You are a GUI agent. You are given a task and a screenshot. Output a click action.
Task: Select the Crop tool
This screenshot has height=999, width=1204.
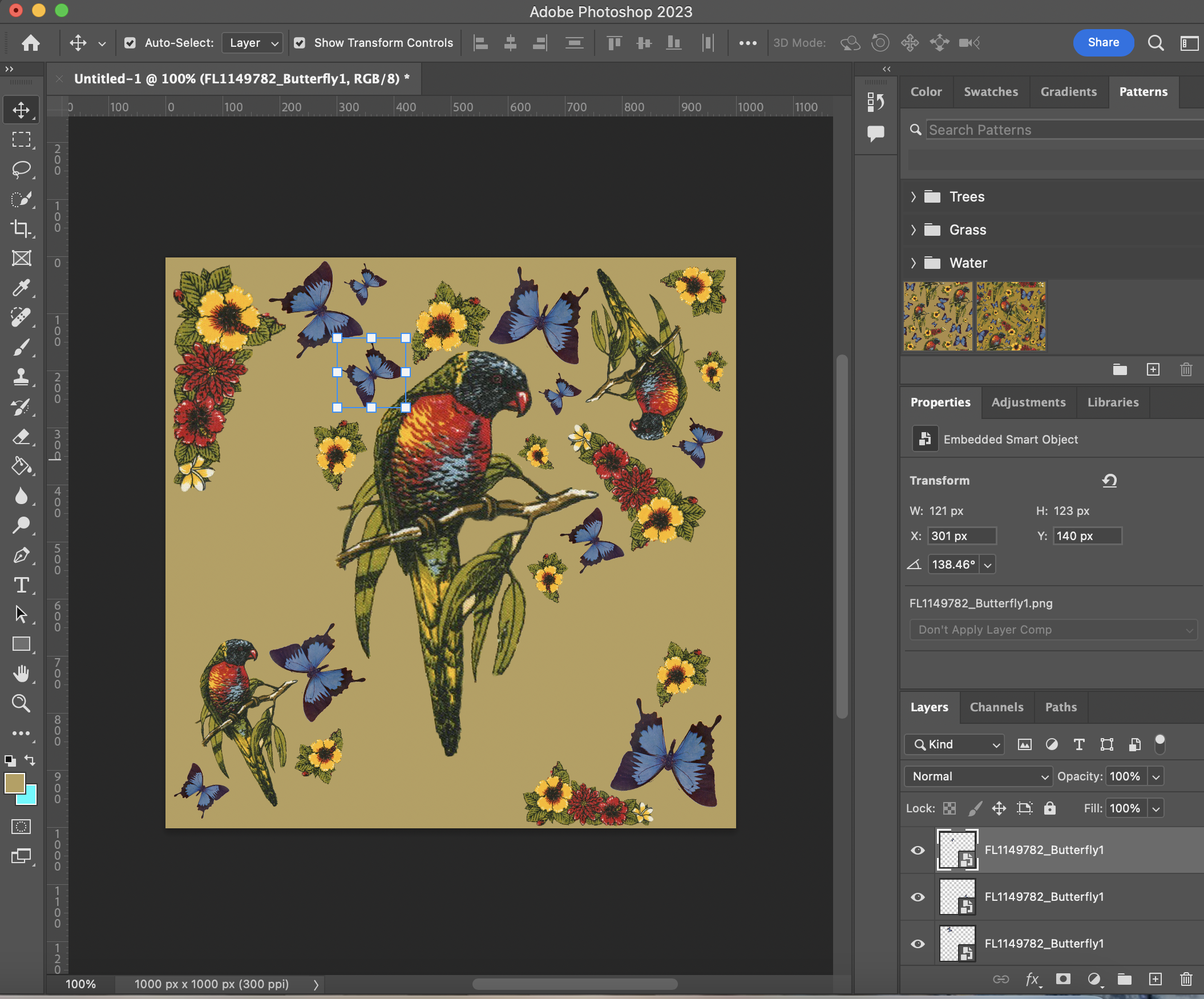pos(21,228)
